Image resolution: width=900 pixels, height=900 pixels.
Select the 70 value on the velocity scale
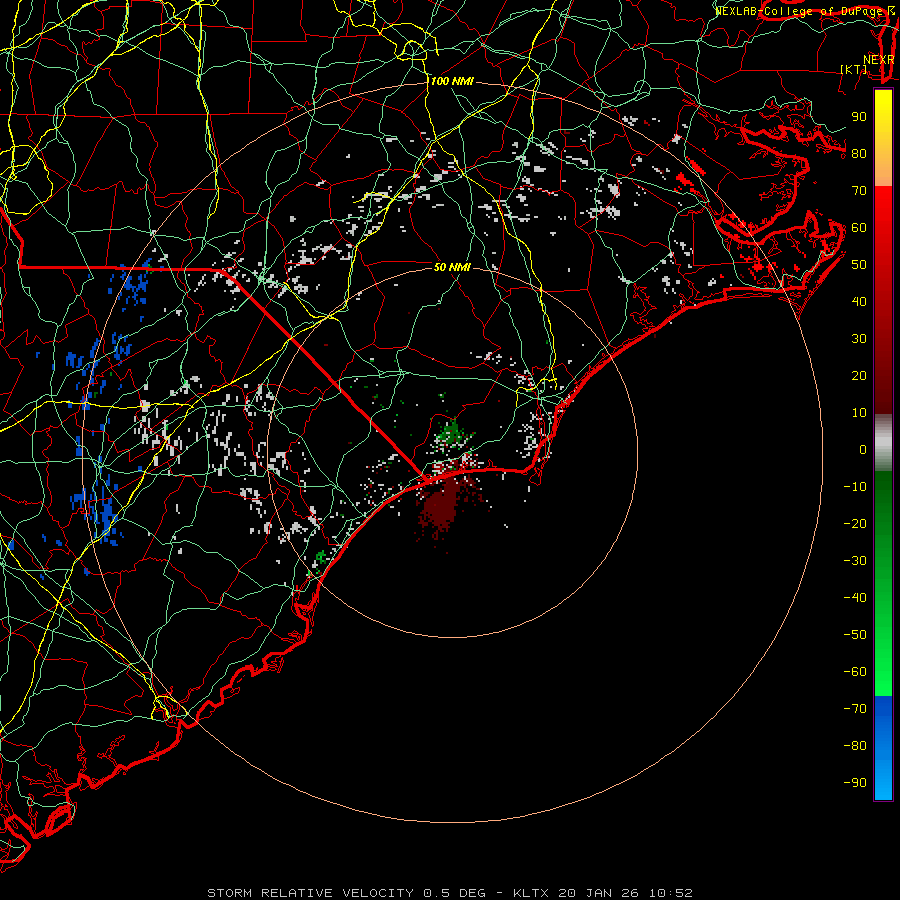(859, 191)
